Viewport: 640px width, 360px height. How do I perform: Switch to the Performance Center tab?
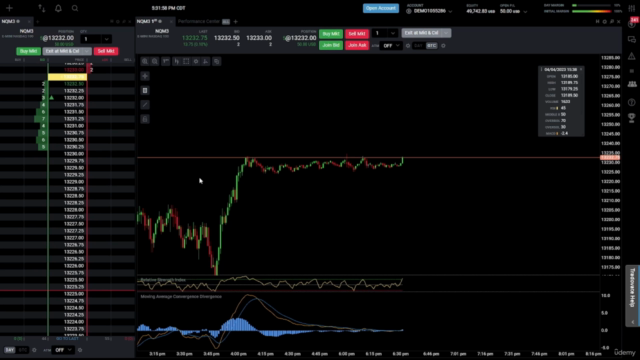point(199,21)
